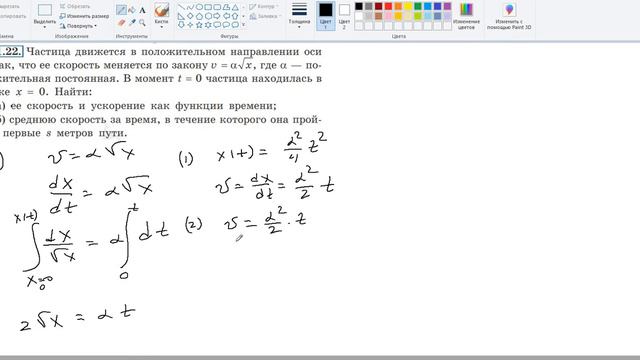Choose gray color from palette

[369, 6]
